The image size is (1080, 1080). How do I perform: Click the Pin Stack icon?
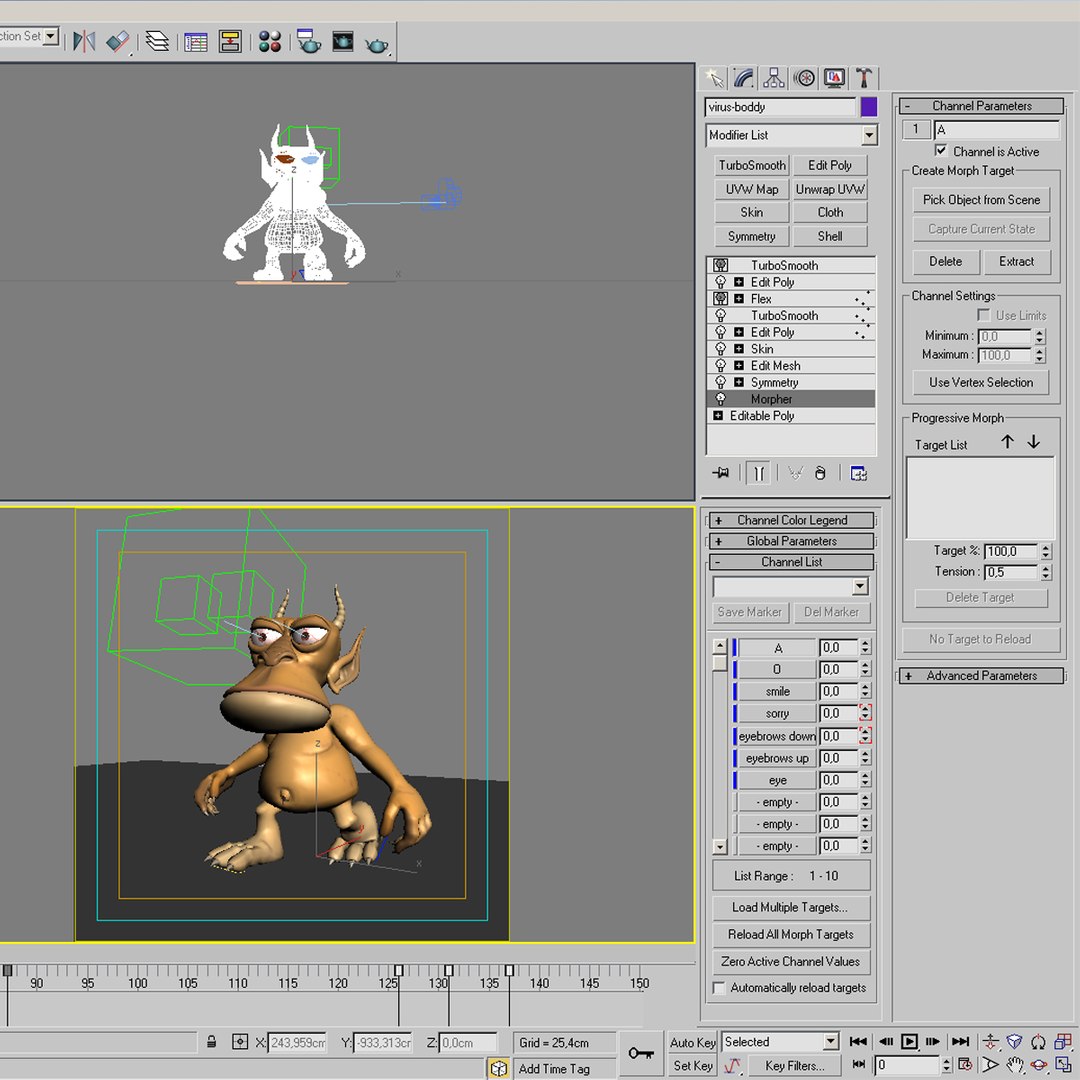point(720,473)
